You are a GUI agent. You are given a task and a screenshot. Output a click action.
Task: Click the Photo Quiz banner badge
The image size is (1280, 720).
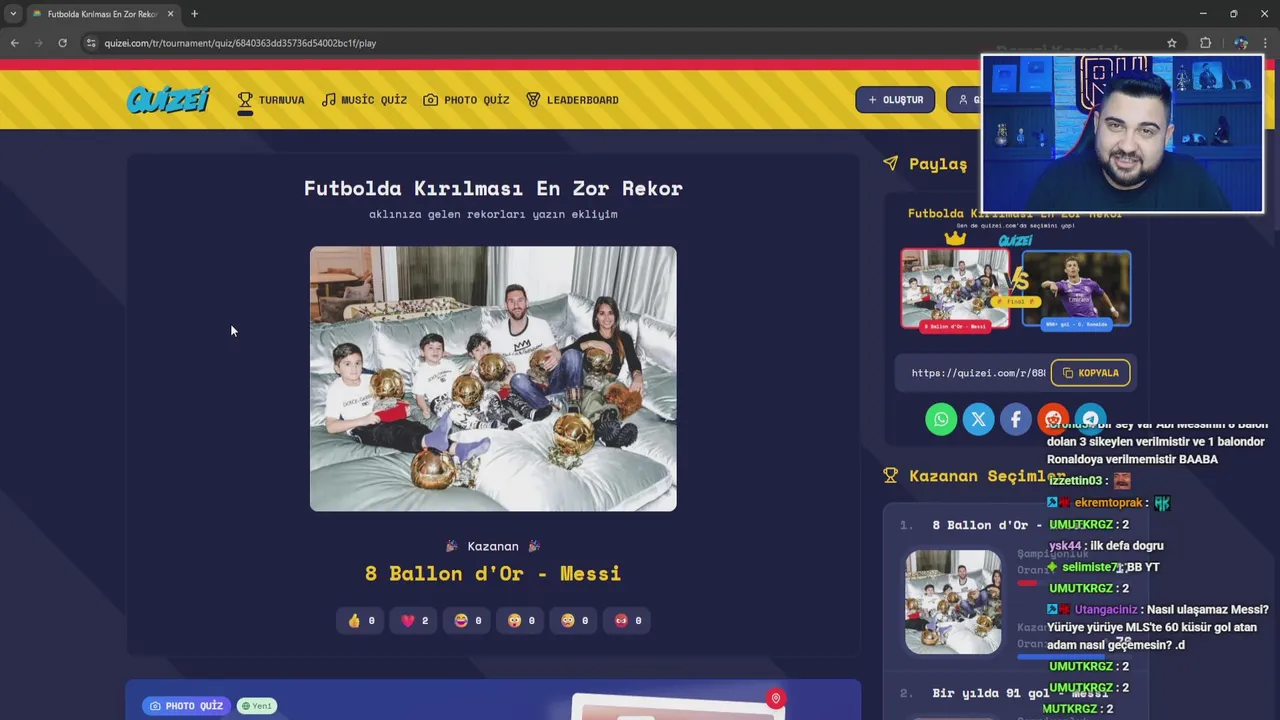(186, 706)
